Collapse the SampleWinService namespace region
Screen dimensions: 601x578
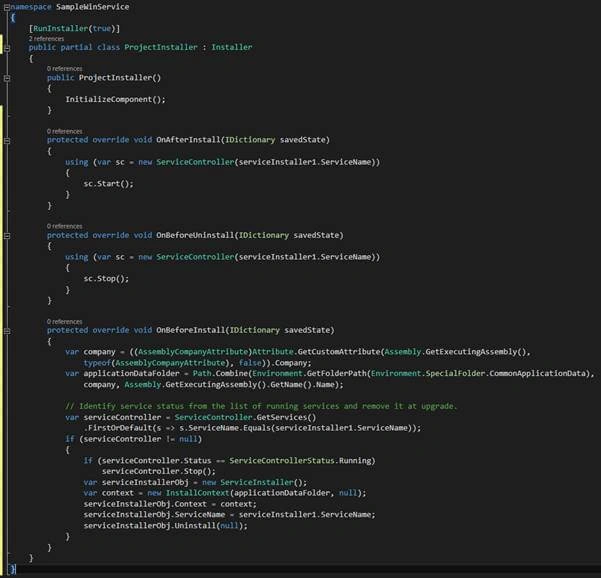[x=7, y=7]
